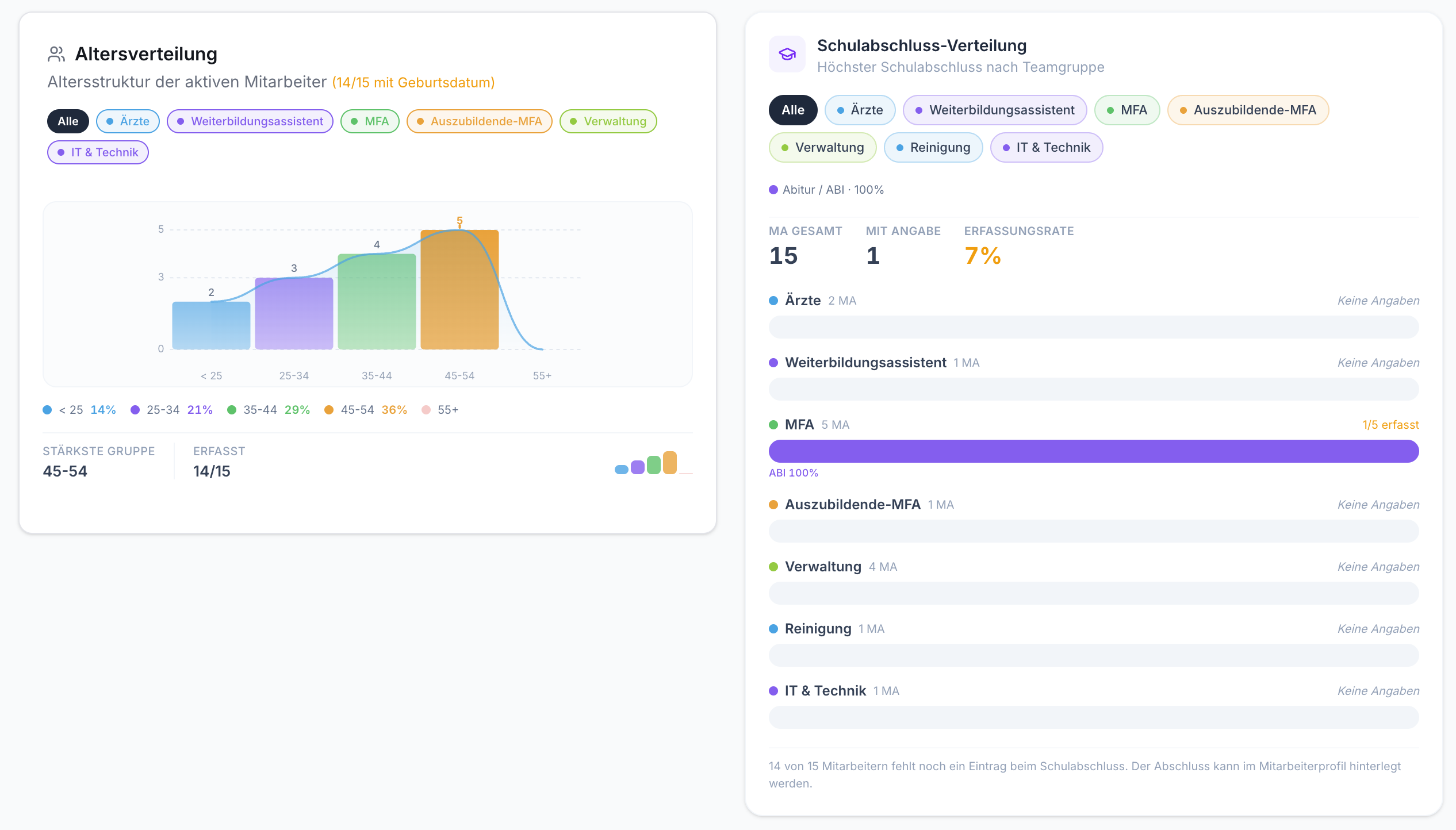Filter age chart by Weiterbildungsassistent

[250, 121]
